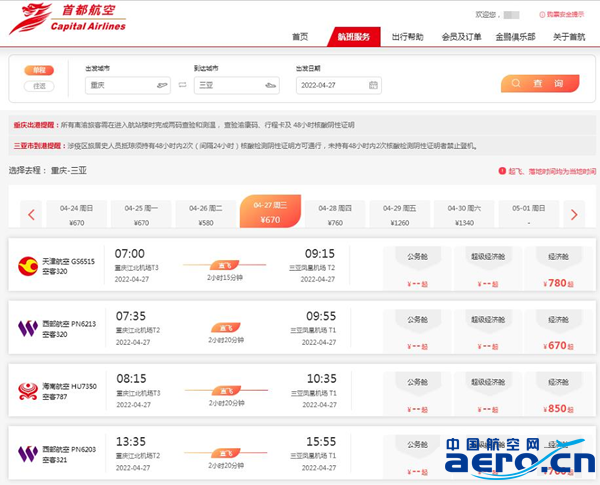Image resolution: width=600 pixels, height=485 pixels.
Task: Select the 05-01 周日 date tab
Action: click(529, 215)
